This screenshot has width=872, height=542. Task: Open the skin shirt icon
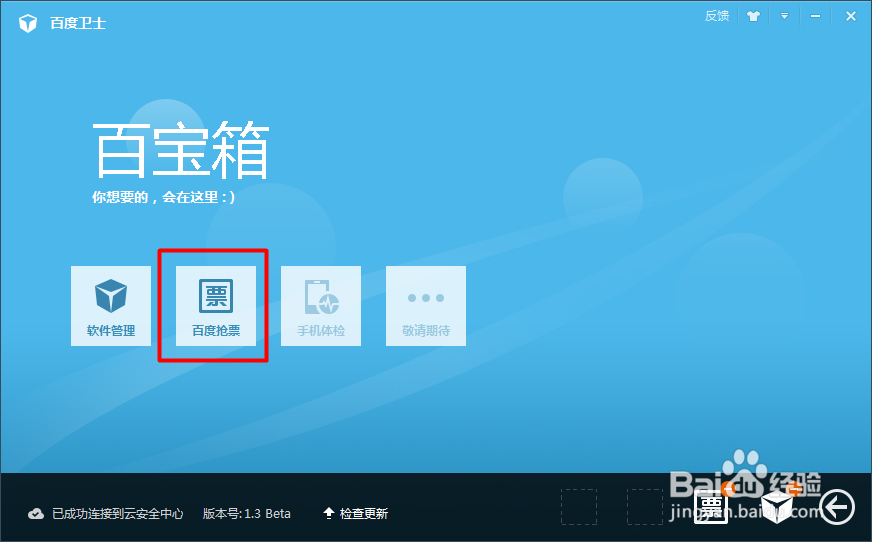pos(754,16)
